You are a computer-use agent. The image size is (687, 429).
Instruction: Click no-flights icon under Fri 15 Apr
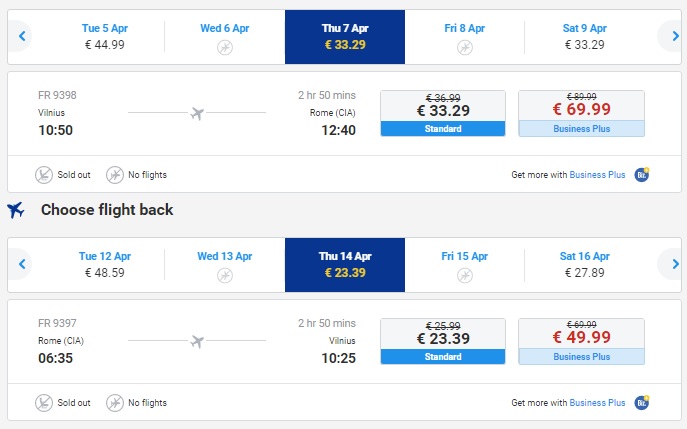click(464, 276)
